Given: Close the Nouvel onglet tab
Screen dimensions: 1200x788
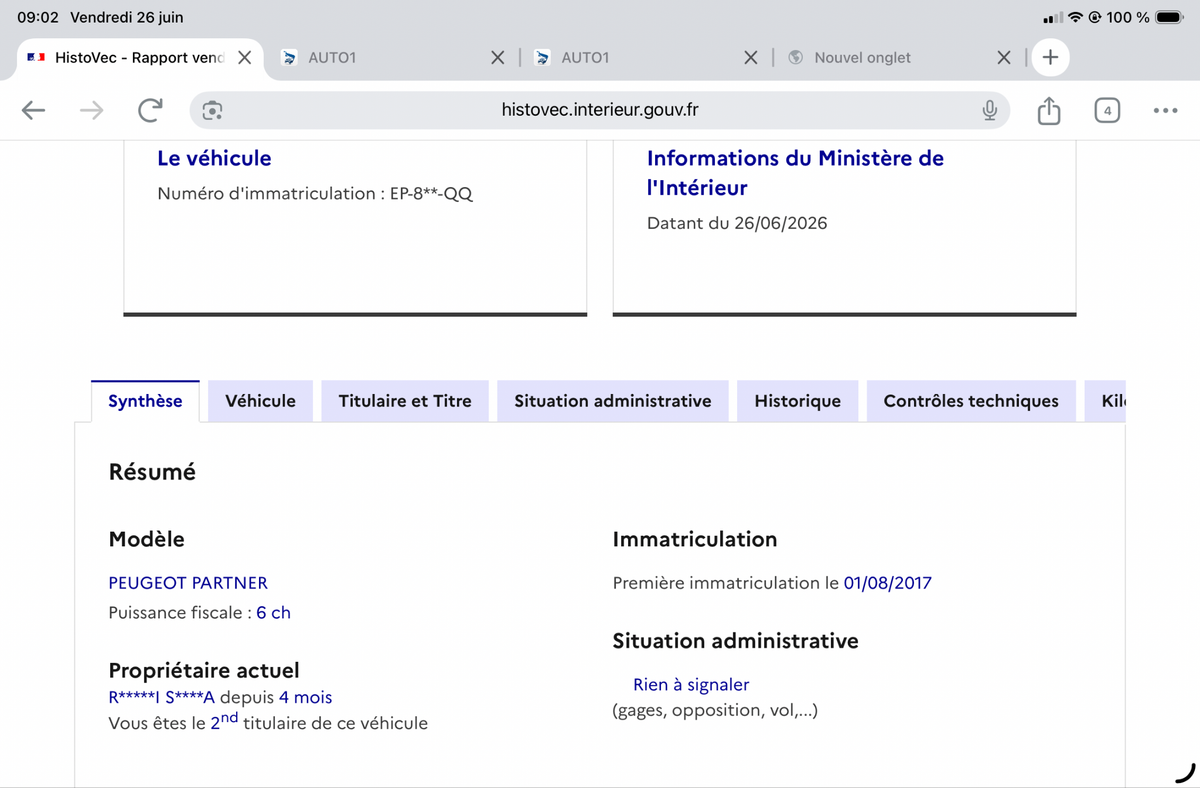Looking at the screenshot, I should pyautogui.click(x=1004, y=57).
